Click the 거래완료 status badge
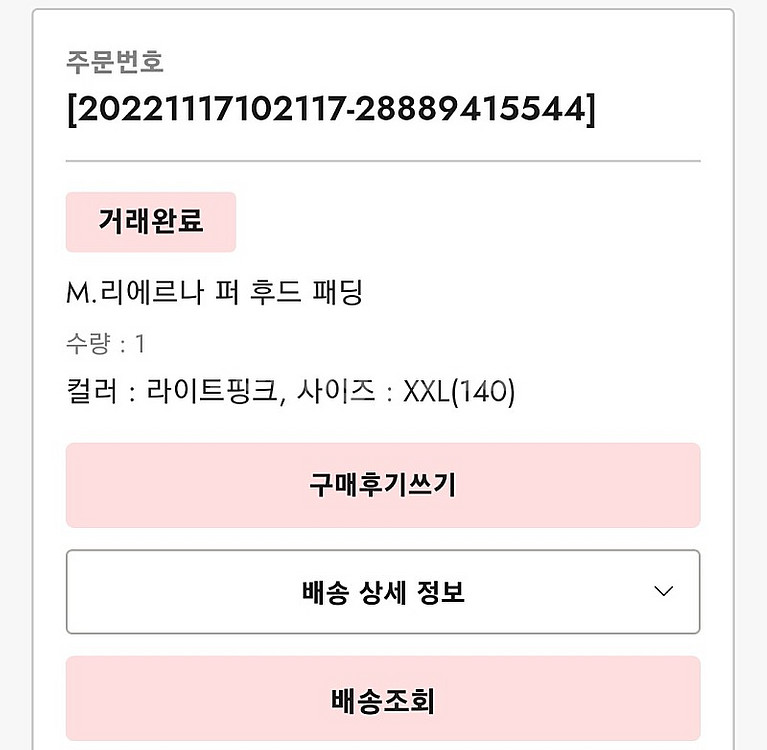This screenshot has height=750, width=767. (151, 221)
